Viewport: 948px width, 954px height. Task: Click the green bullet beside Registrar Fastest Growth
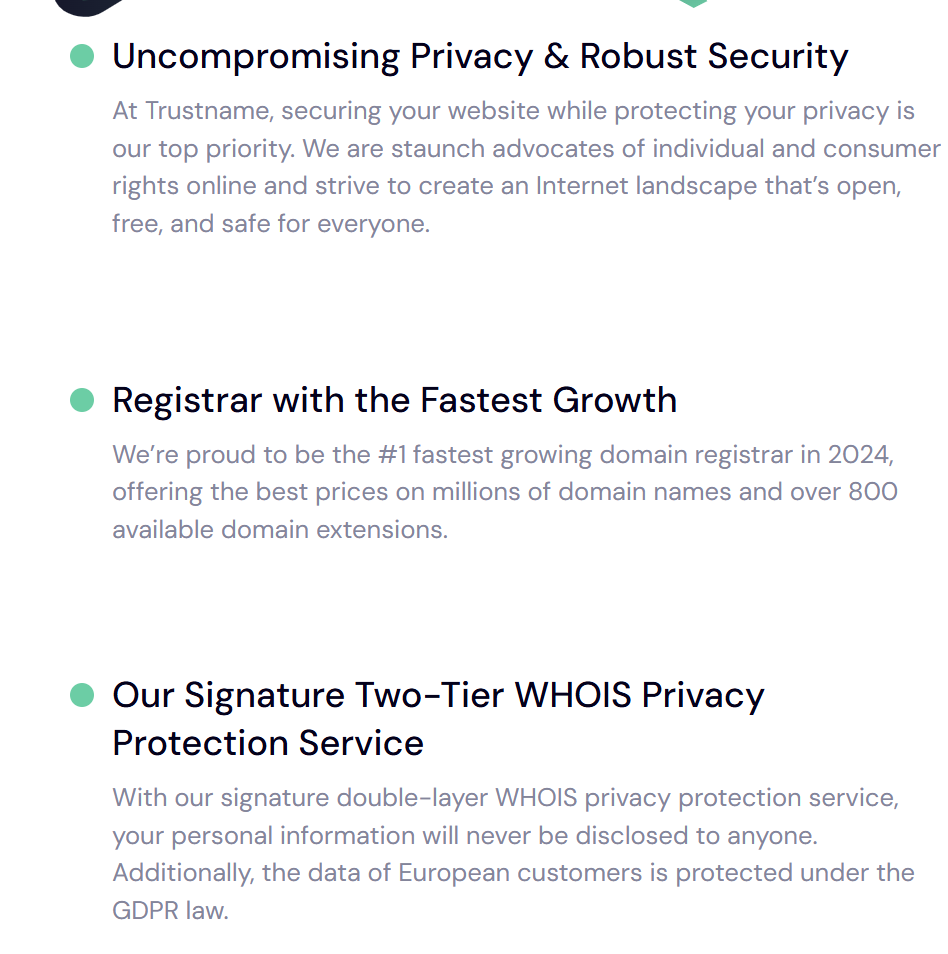(x=82, y=400)
